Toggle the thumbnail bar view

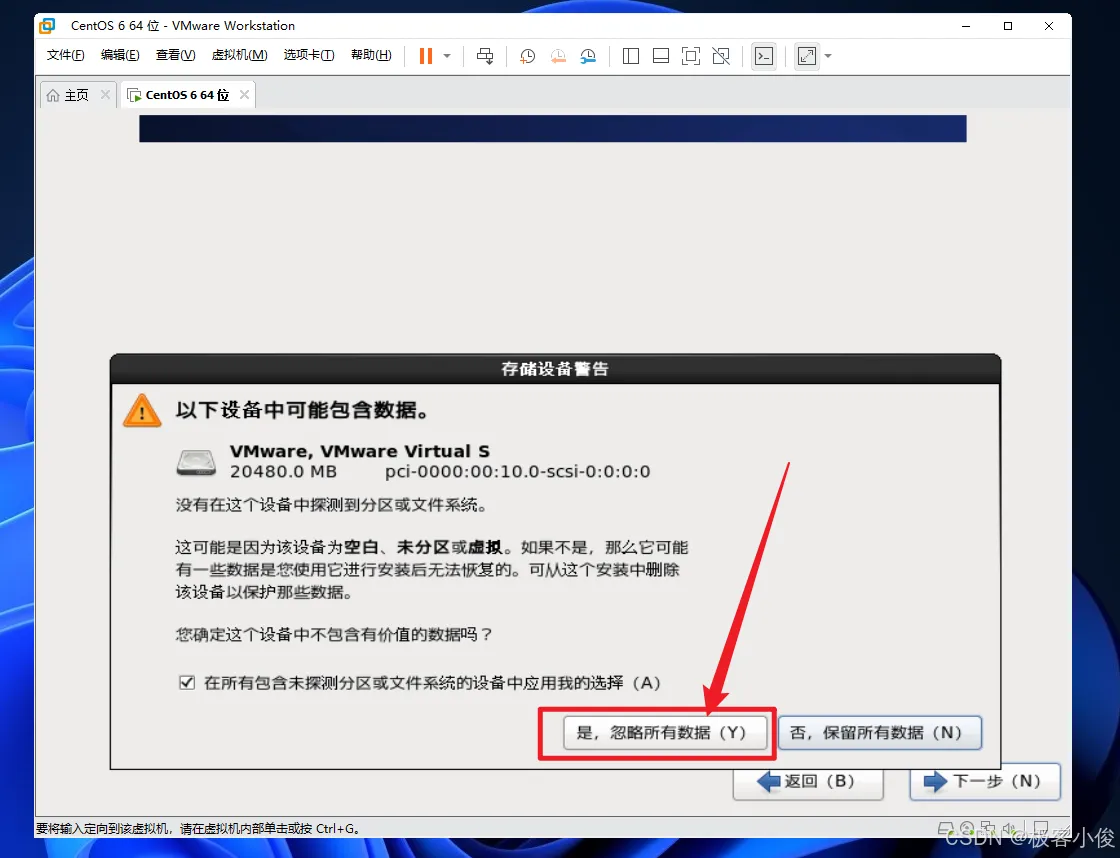(x=661, y=56)
